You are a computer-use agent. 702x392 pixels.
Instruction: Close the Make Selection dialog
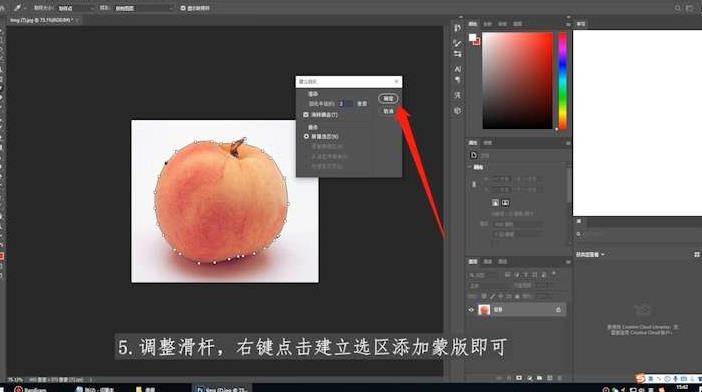396,81
